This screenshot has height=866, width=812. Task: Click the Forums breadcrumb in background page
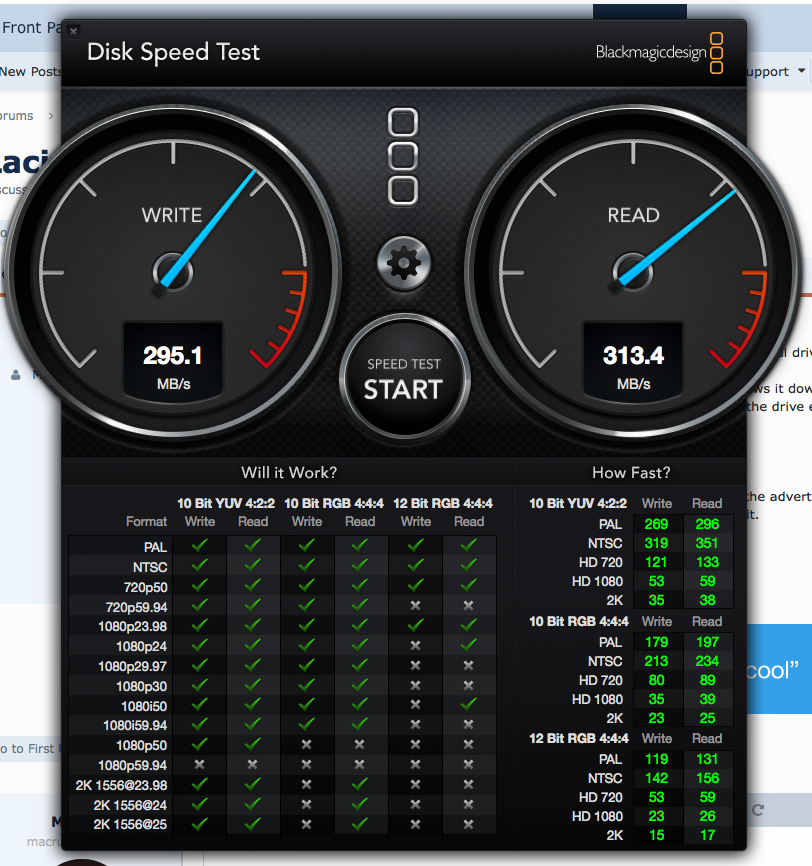click(x=17, y=116)
